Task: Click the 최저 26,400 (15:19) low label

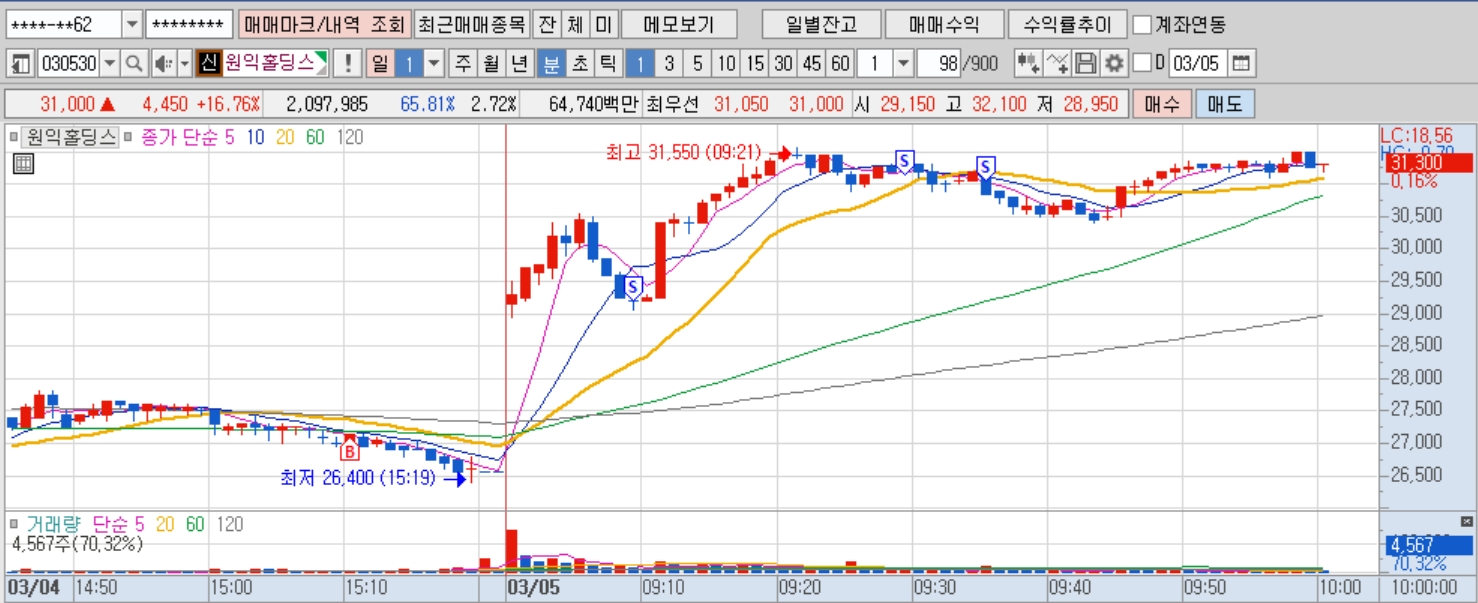Action: click(x=358, y=478)
